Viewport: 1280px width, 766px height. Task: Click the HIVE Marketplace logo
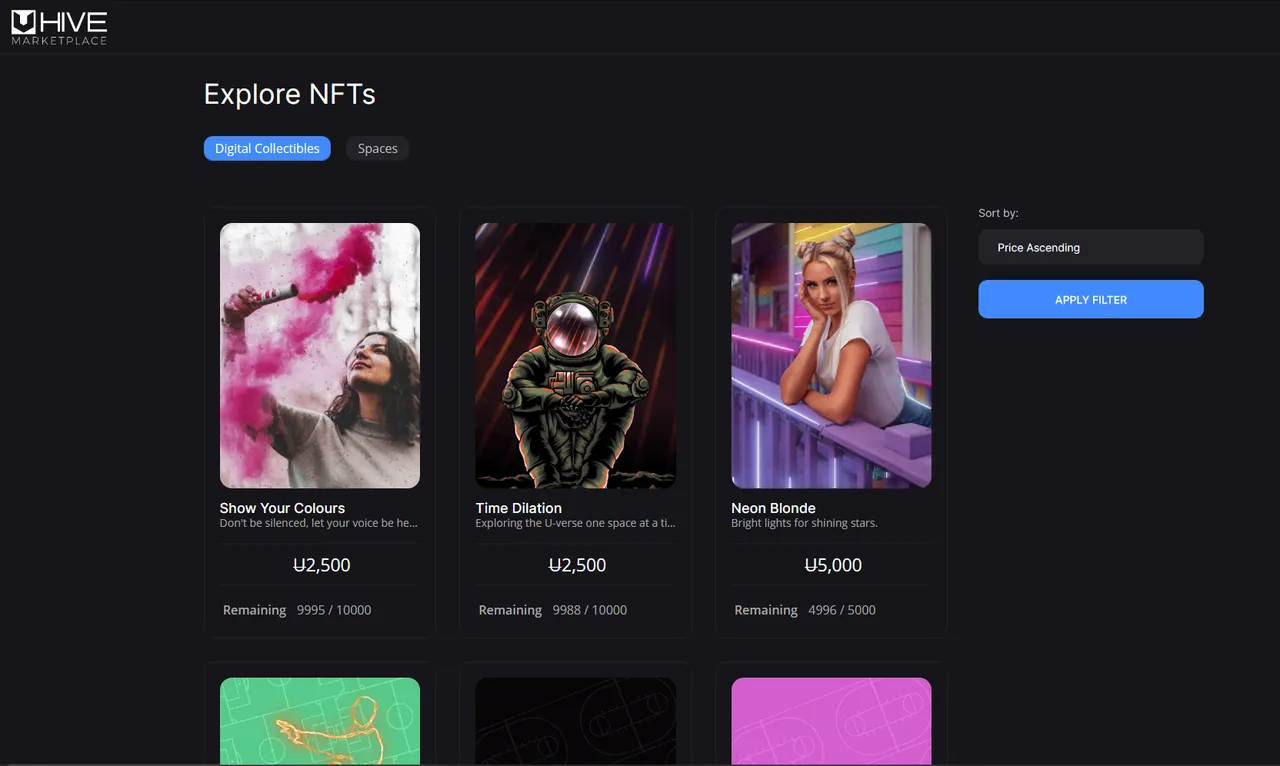coord(59,27)
